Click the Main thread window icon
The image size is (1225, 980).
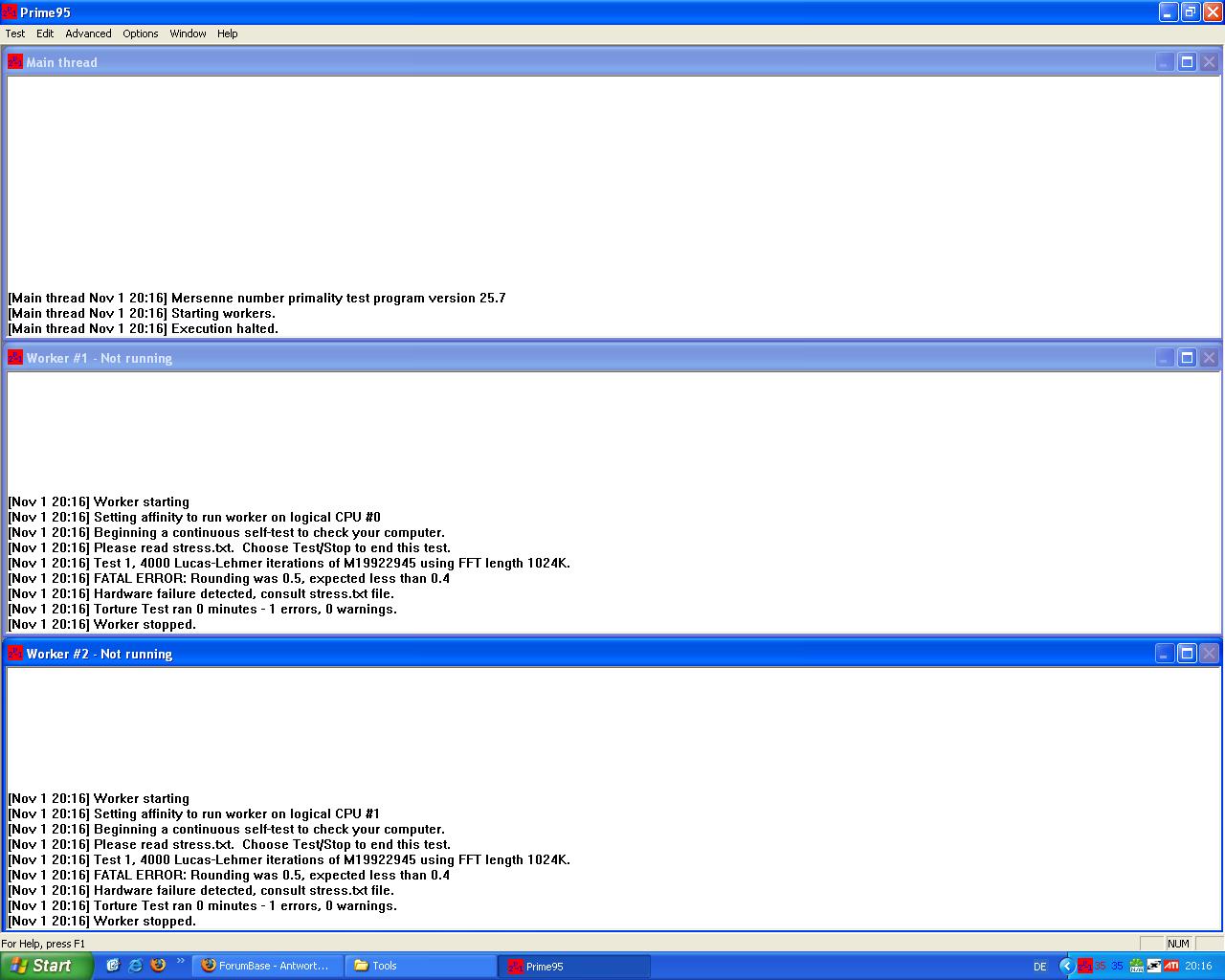pyautogui.click(x=15, y=62)
